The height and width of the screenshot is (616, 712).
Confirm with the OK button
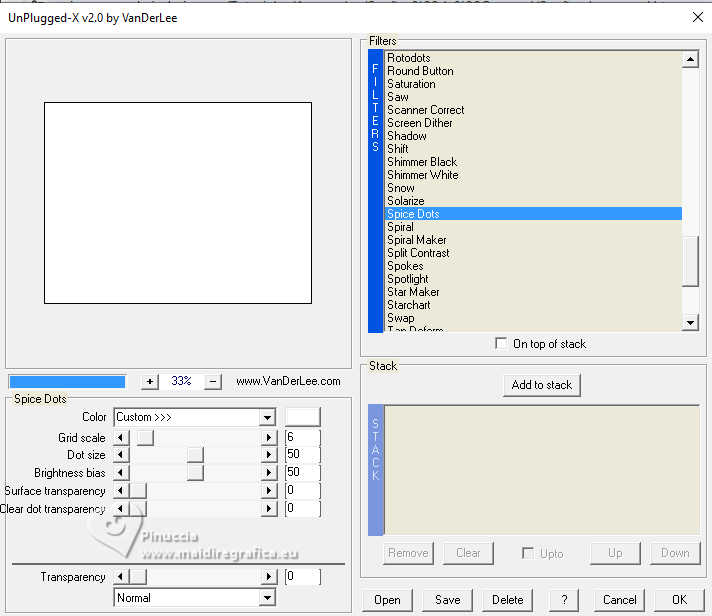point(679,600)
